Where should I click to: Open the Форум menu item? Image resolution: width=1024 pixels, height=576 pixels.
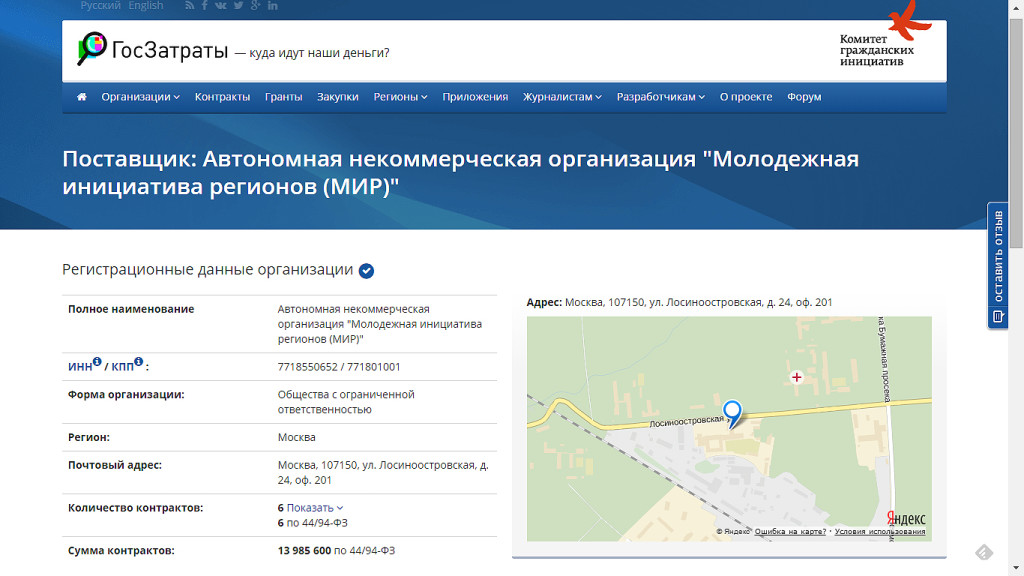[804, 97]
